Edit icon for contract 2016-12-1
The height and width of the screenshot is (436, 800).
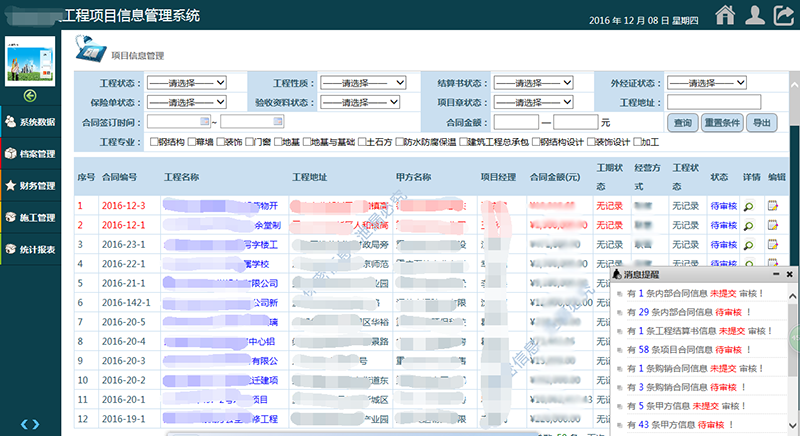point(773,225)
